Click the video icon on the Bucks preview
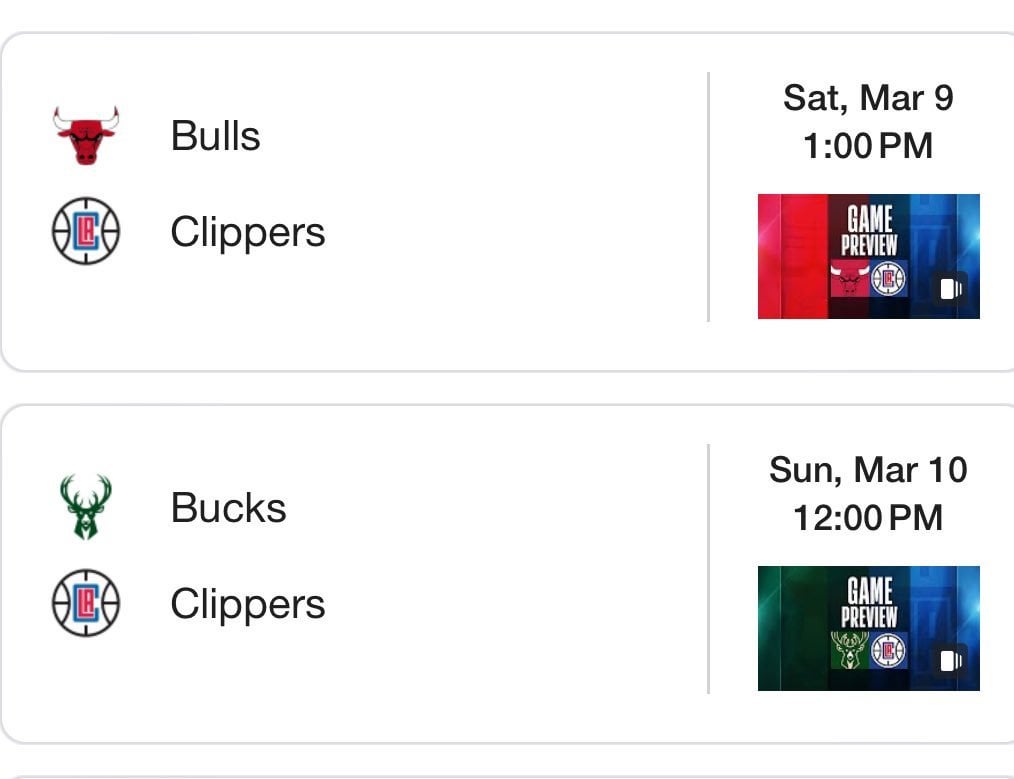The image size is (1014, 779). (x=950, y=661)
